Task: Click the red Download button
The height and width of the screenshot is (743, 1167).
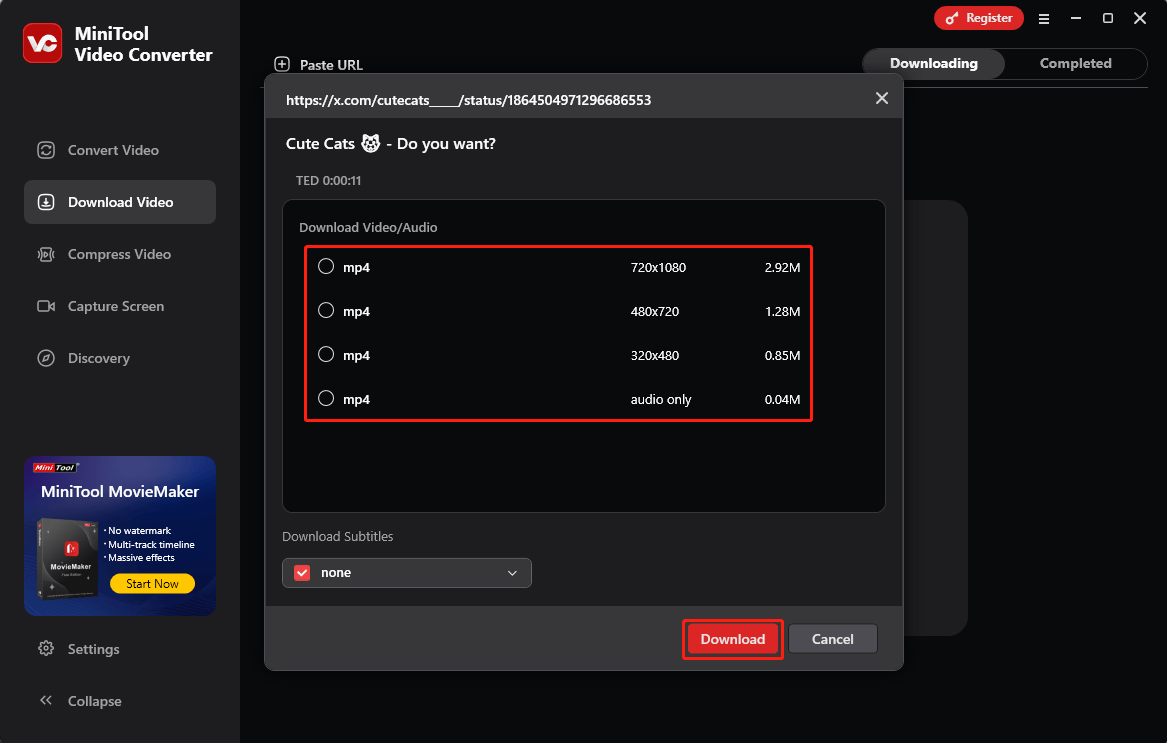Action: pyautogui.click(x=732, y=640)
